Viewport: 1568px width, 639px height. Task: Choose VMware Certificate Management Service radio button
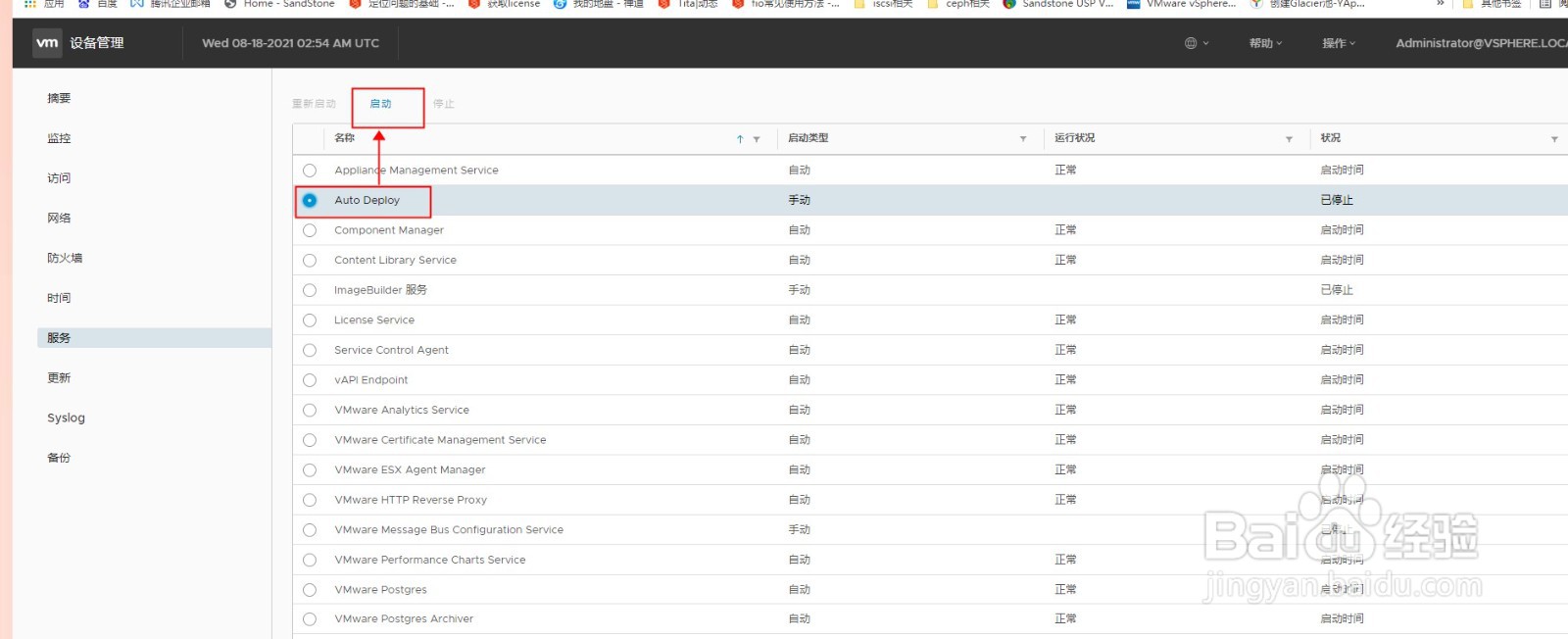[x=310, y=440]
